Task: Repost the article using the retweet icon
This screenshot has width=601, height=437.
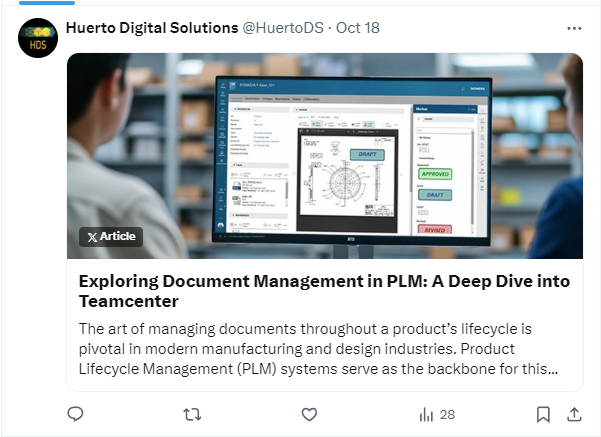Action: [x=192, y=414]
